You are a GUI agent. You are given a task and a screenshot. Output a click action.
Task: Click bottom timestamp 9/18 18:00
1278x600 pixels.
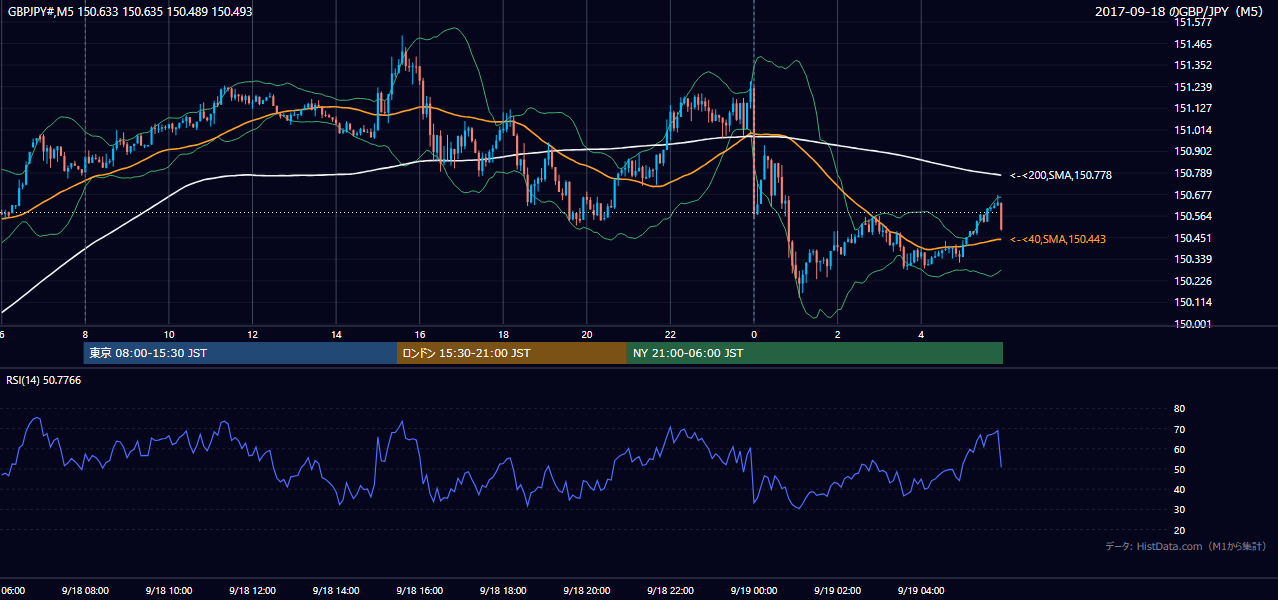tap(503, 591)
